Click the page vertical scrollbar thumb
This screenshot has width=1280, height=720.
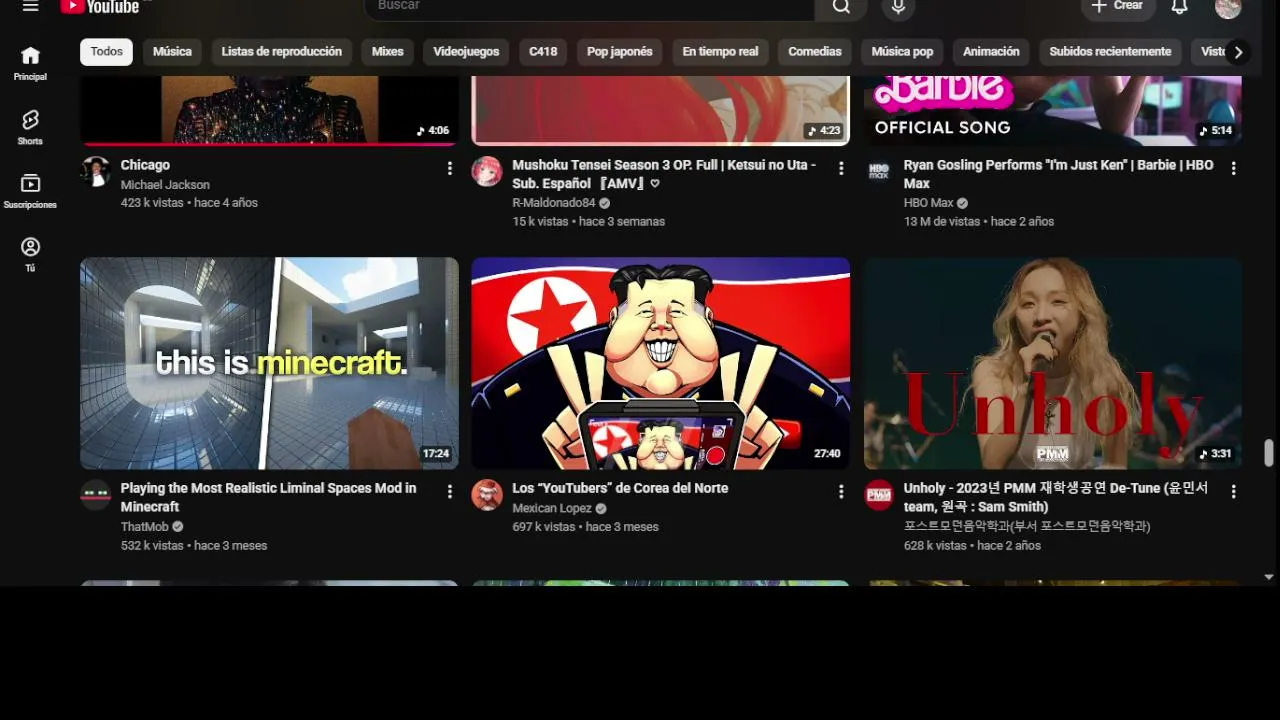pyautogui.click(x=1269, y=452)
